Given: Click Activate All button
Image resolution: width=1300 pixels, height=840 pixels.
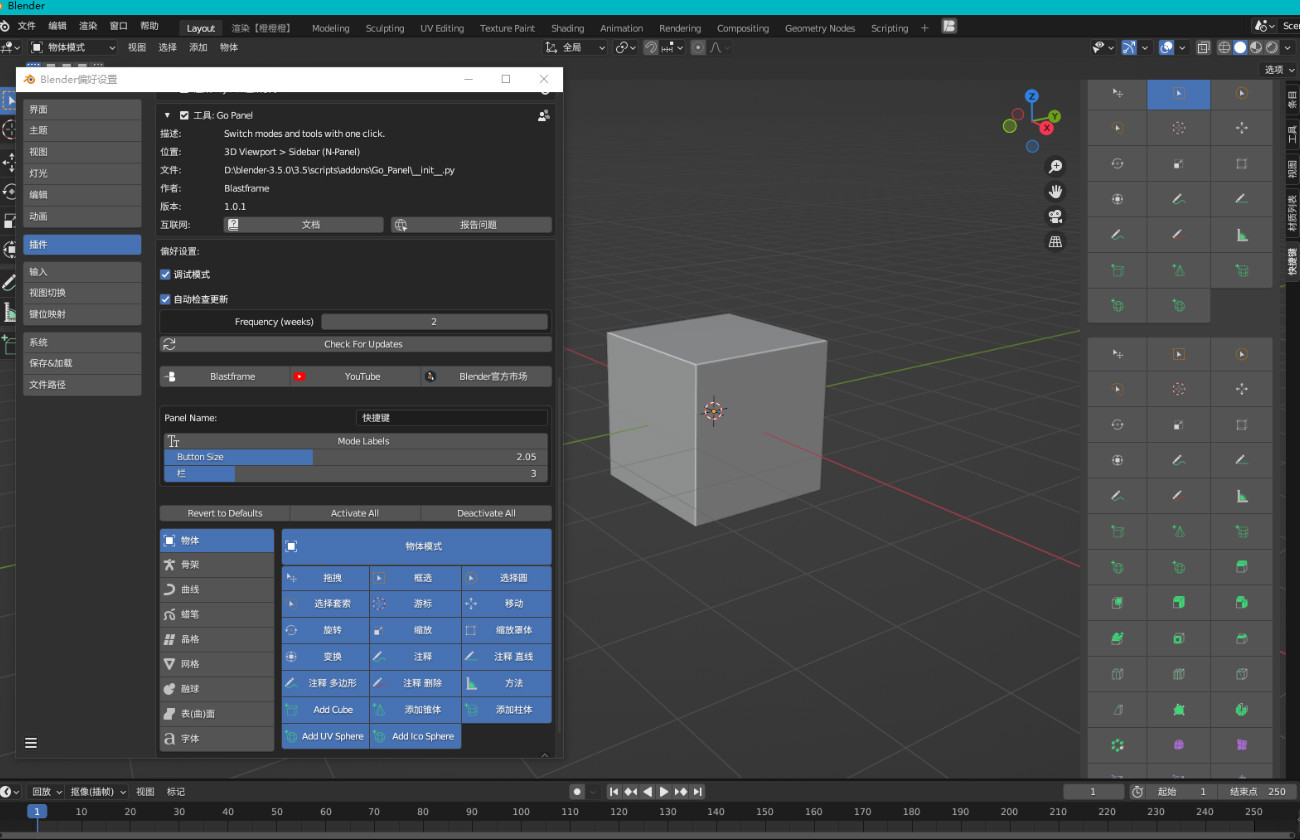Looking at the screenshot, I should point(355,513).
